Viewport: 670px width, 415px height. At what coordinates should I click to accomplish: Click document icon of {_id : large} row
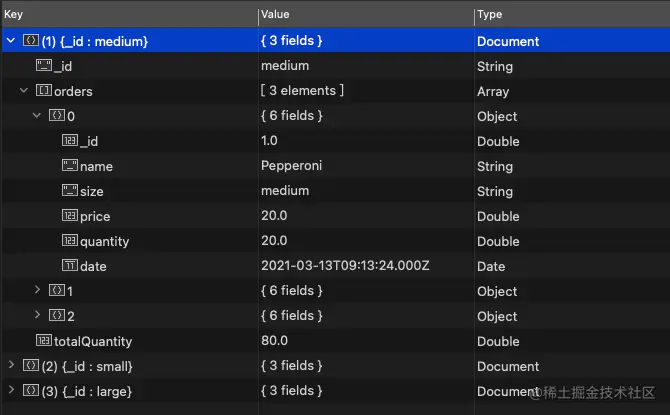31,390
